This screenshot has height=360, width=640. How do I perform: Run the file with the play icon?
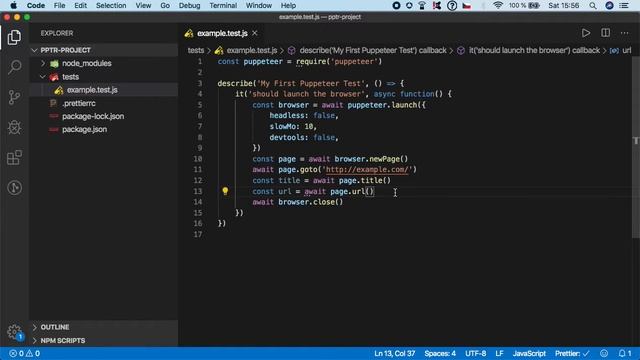click(586, 33)
